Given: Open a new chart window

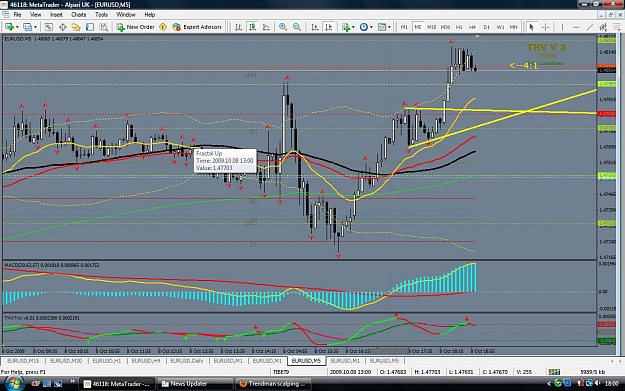Looking at the screenshot, I should (x=9, y=27).
